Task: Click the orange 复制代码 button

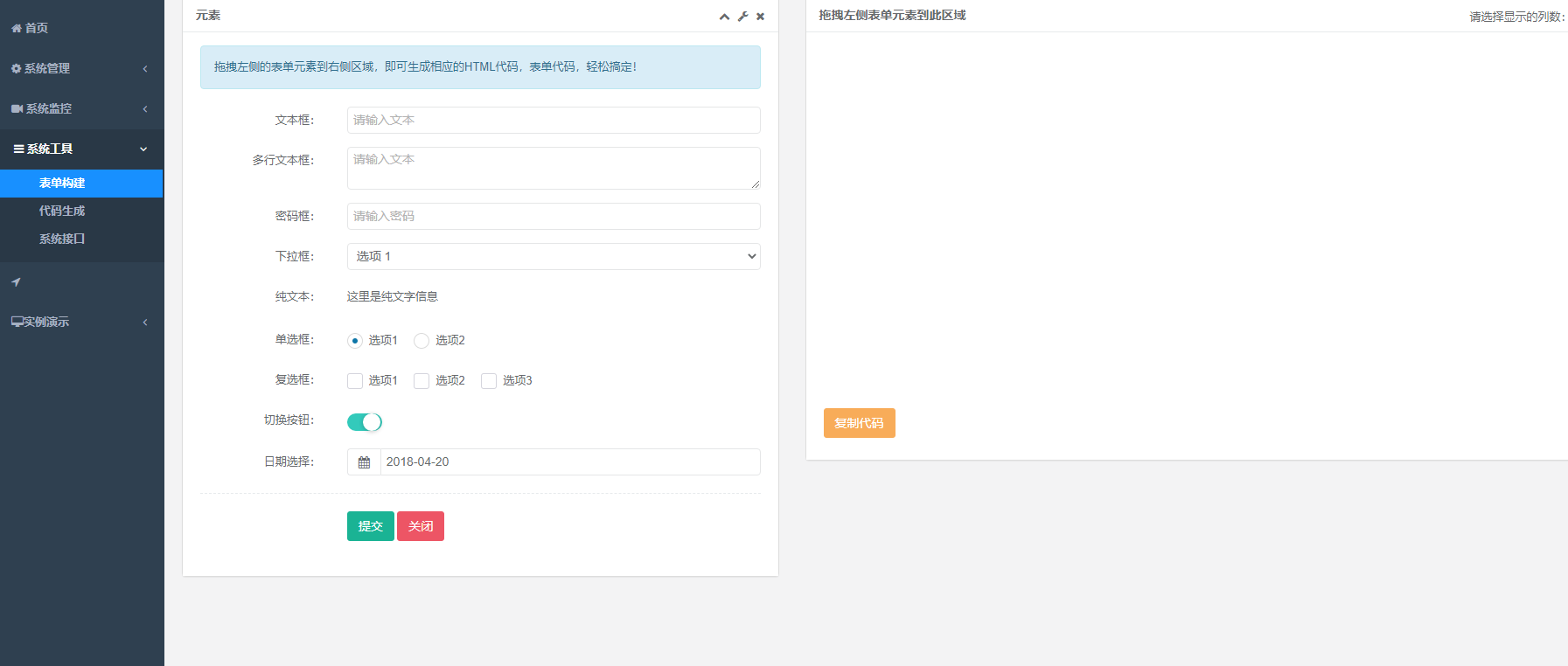Action: coord(860,423)
